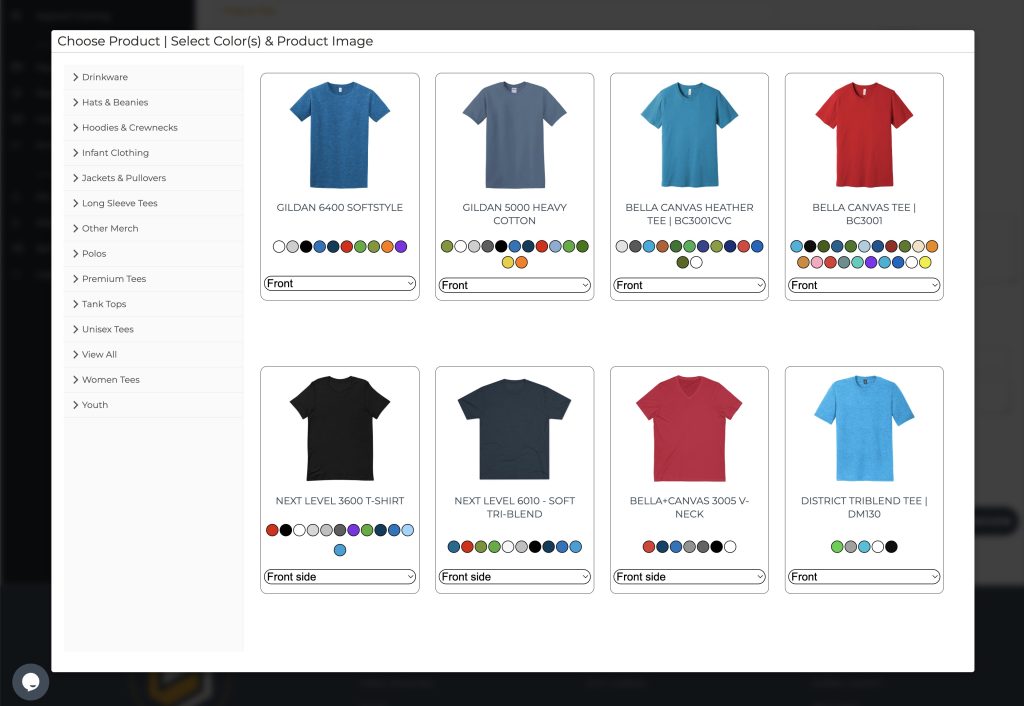Image resolution: width=1024 pixels, height=706 pixels.
Task: Expand the Drinkware category
Action: click(105, 77)
